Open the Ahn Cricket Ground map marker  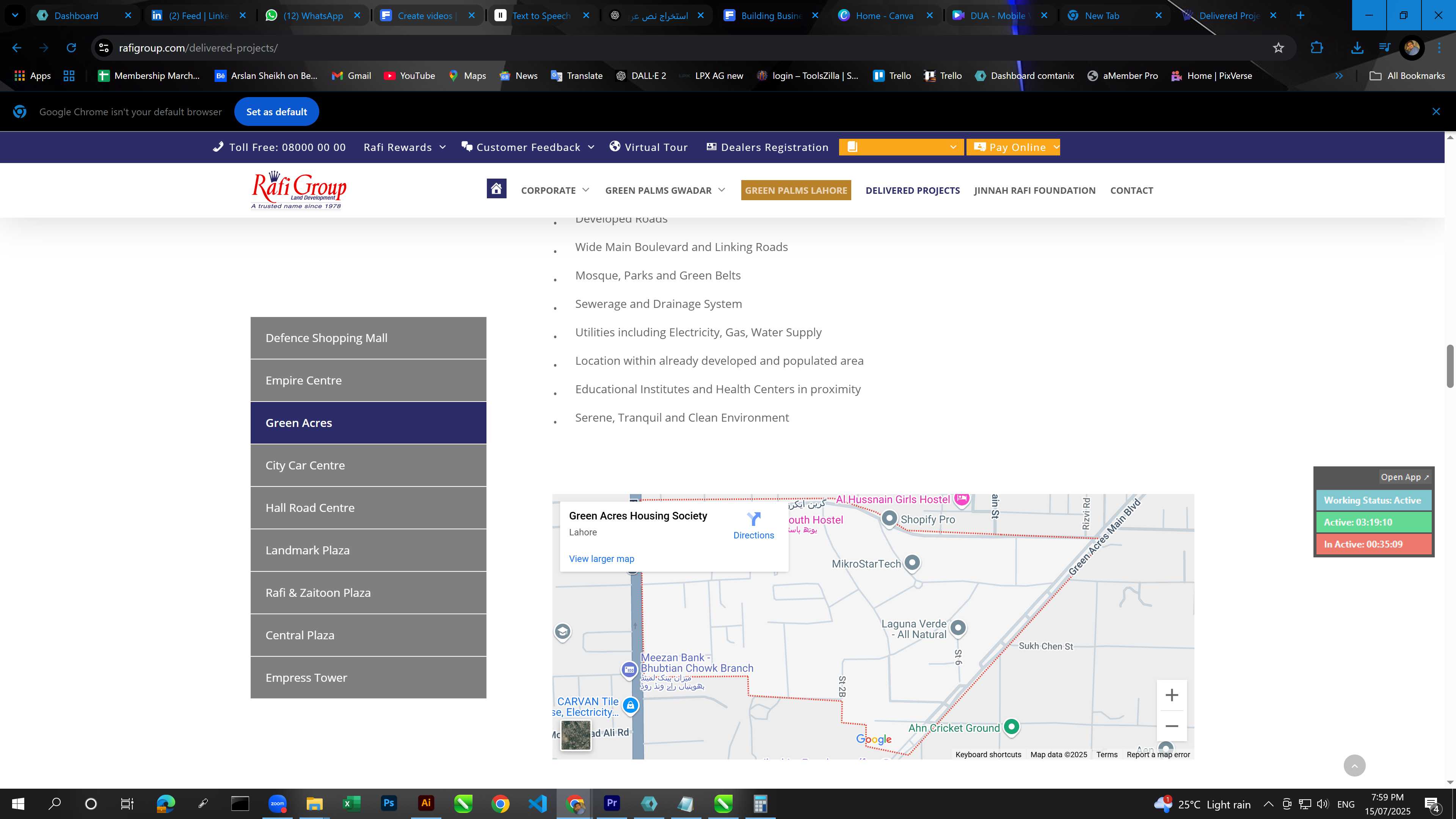pyautogui.click(x=1011, y=727)
